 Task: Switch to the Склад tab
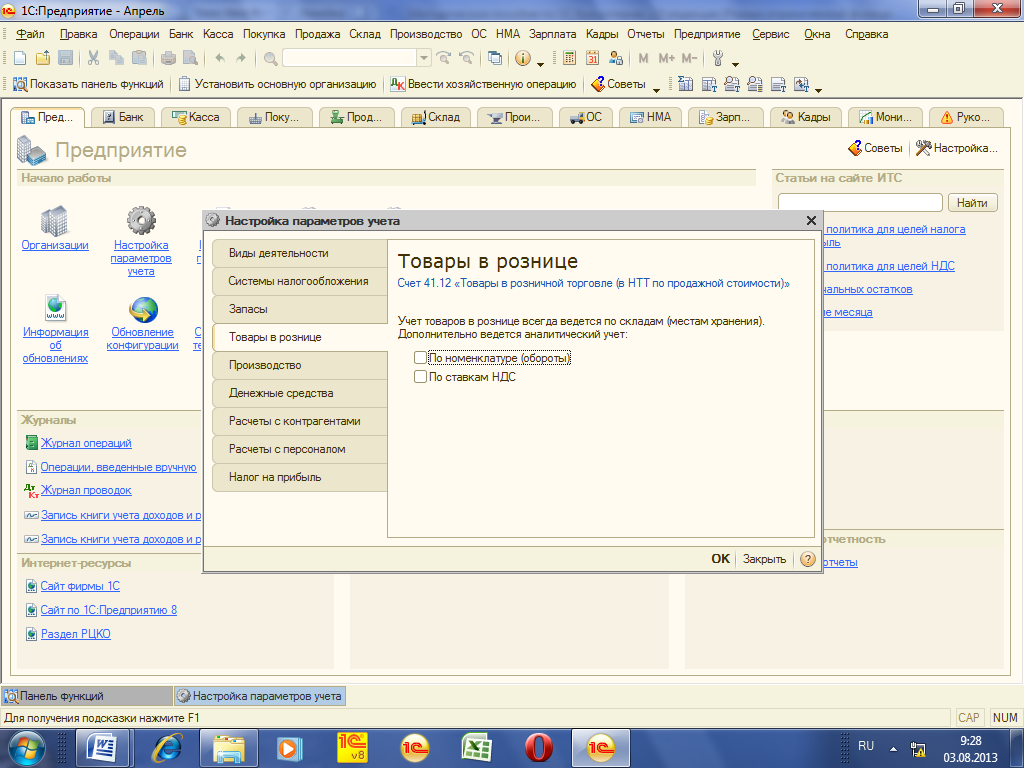[x=435, y=117]
